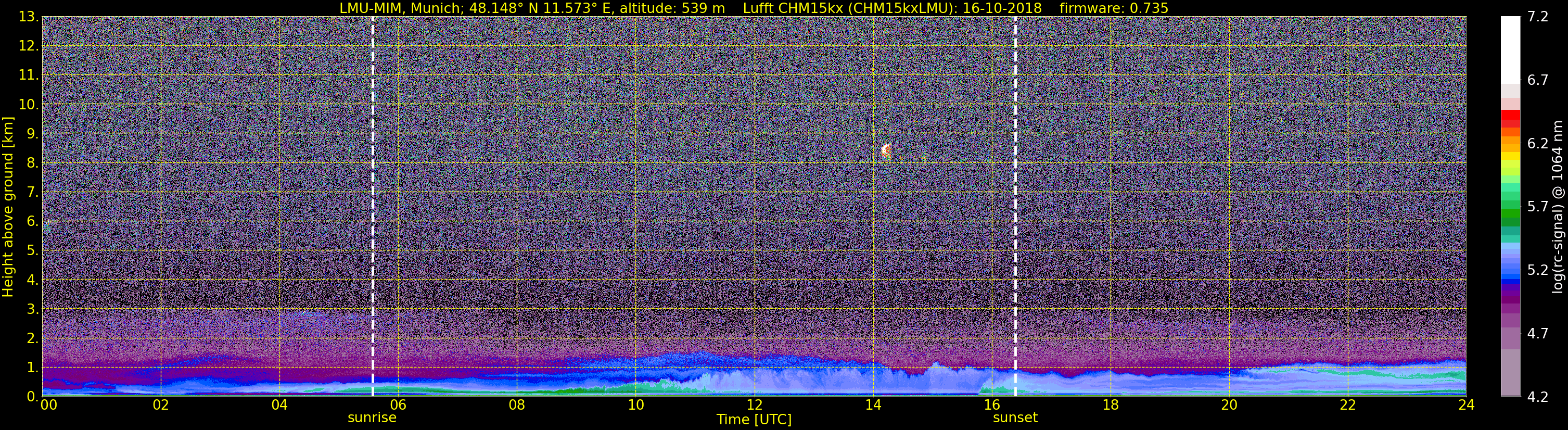Click the colorbar tick label '4.2'
Viewport: 1568px width, 430px height.
click(x=1538, y=397)
